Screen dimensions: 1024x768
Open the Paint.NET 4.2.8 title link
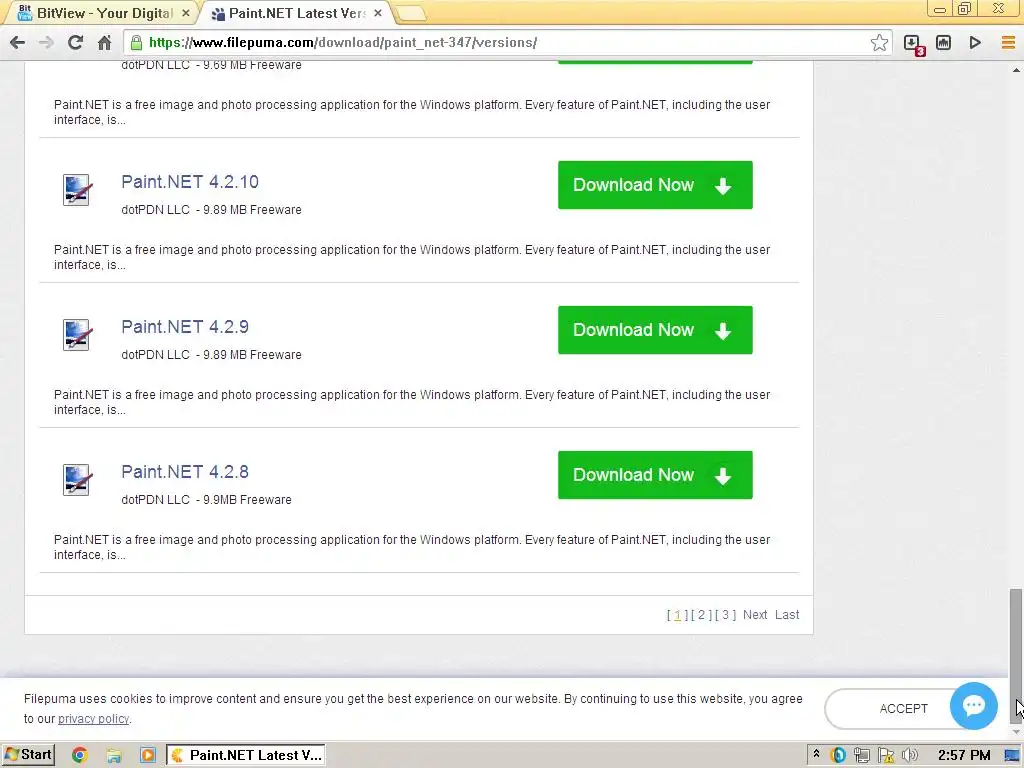185,472
